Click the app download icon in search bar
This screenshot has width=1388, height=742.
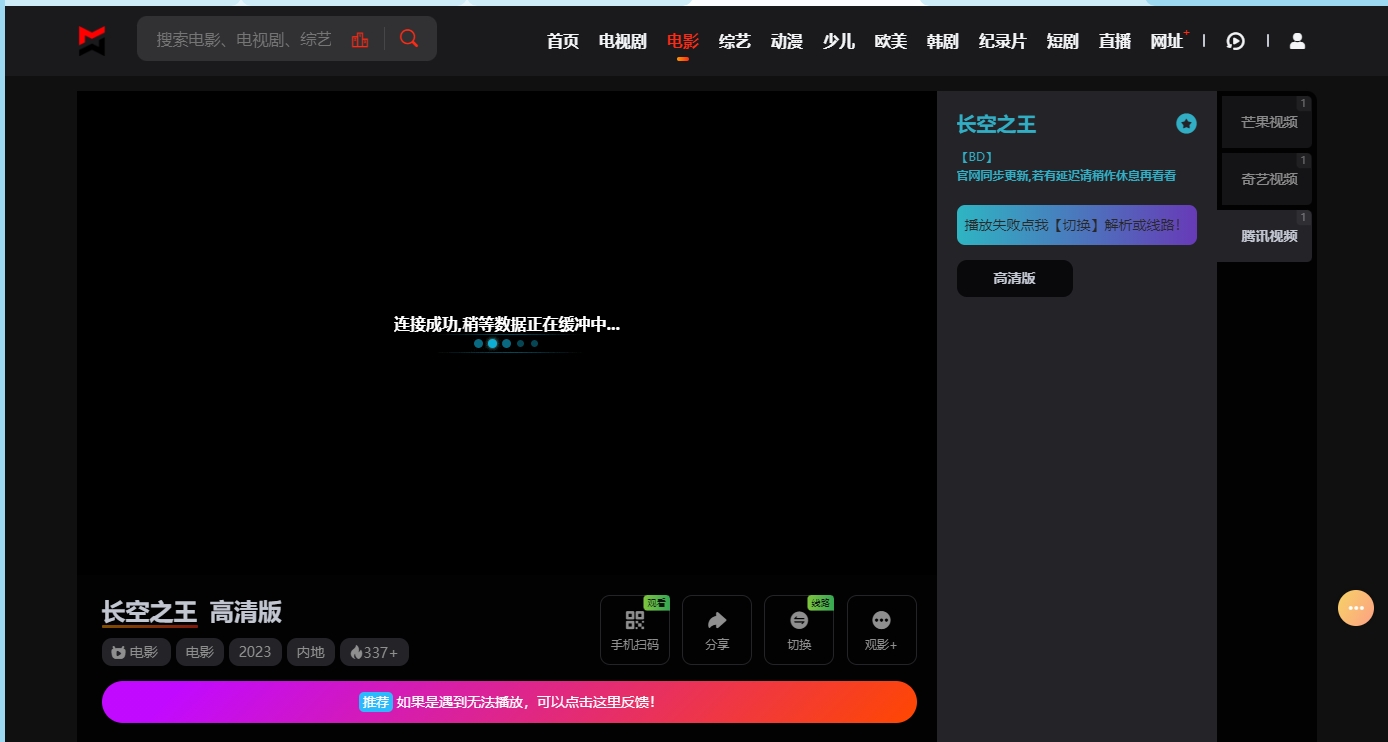pos(360,37)
